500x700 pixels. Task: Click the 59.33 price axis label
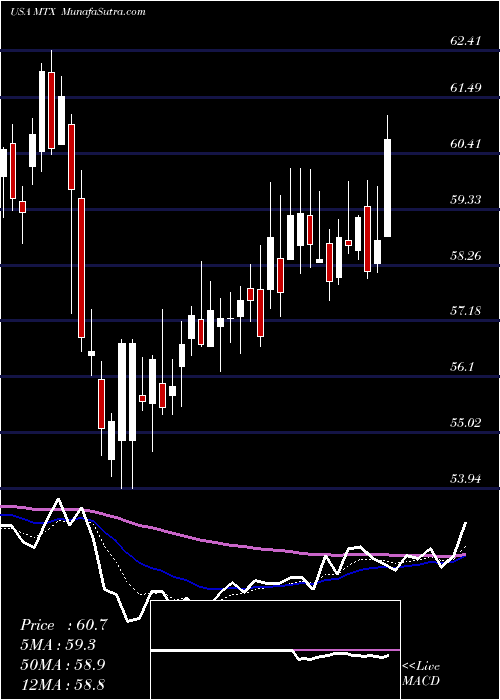point(466,200)
